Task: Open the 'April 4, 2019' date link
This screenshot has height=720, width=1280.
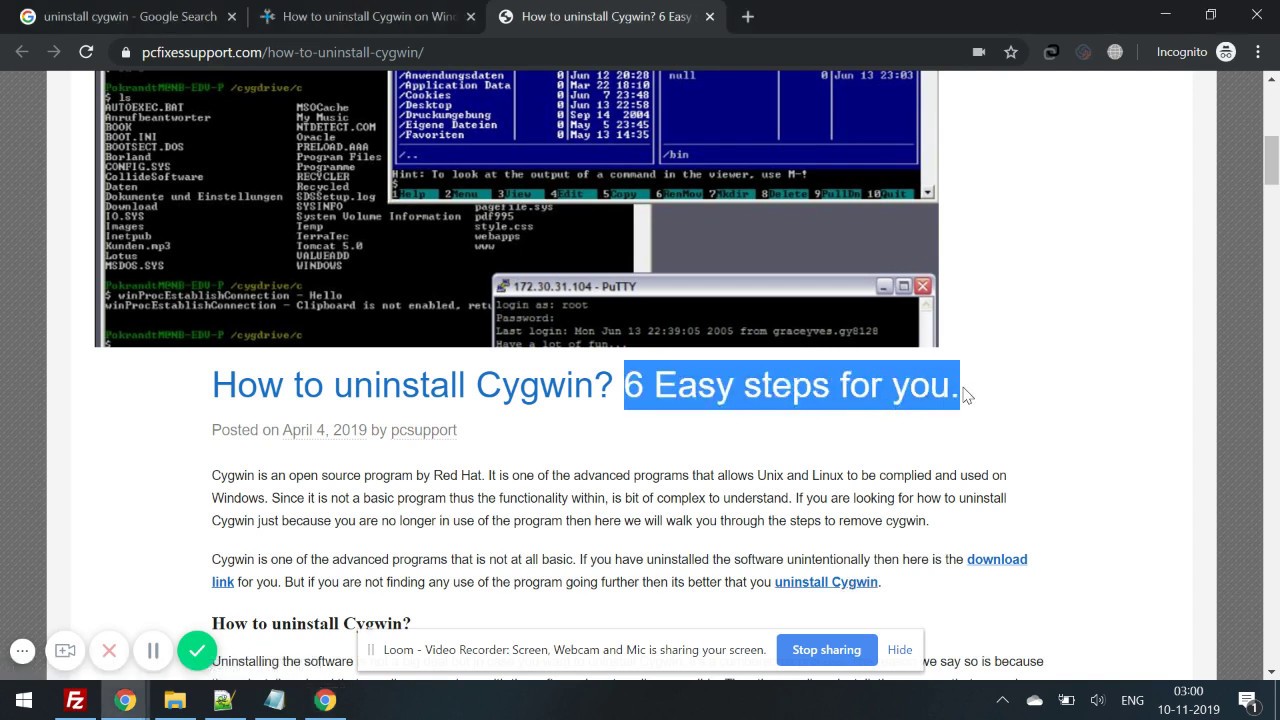Action: pos(325,430)
